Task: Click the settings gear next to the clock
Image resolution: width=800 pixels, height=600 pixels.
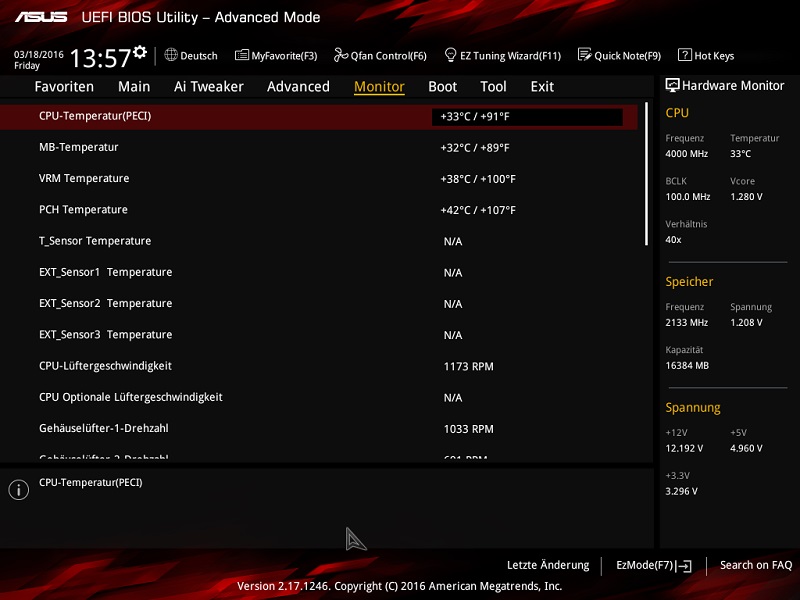Action: tap(140, 52)
